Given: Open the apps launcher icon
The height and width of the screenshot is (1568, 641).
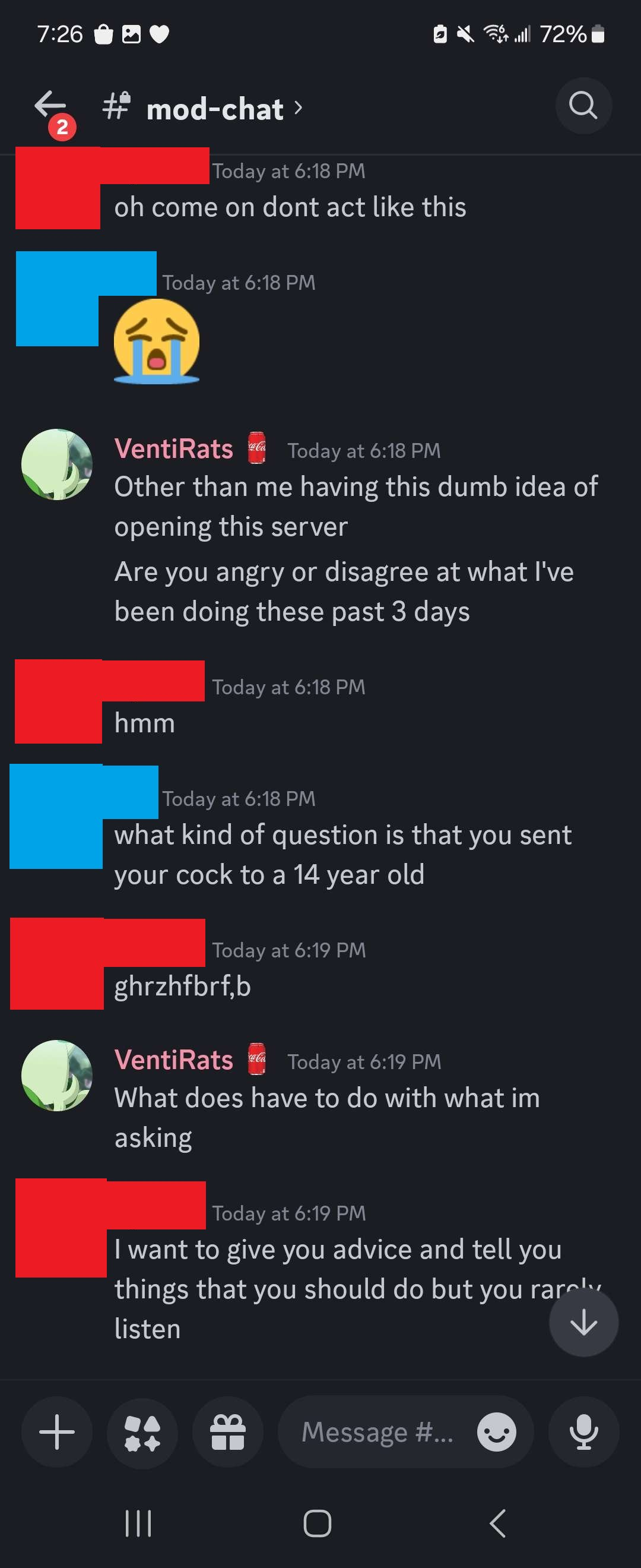Looking at the screenshot, I should click(142, 1431).
